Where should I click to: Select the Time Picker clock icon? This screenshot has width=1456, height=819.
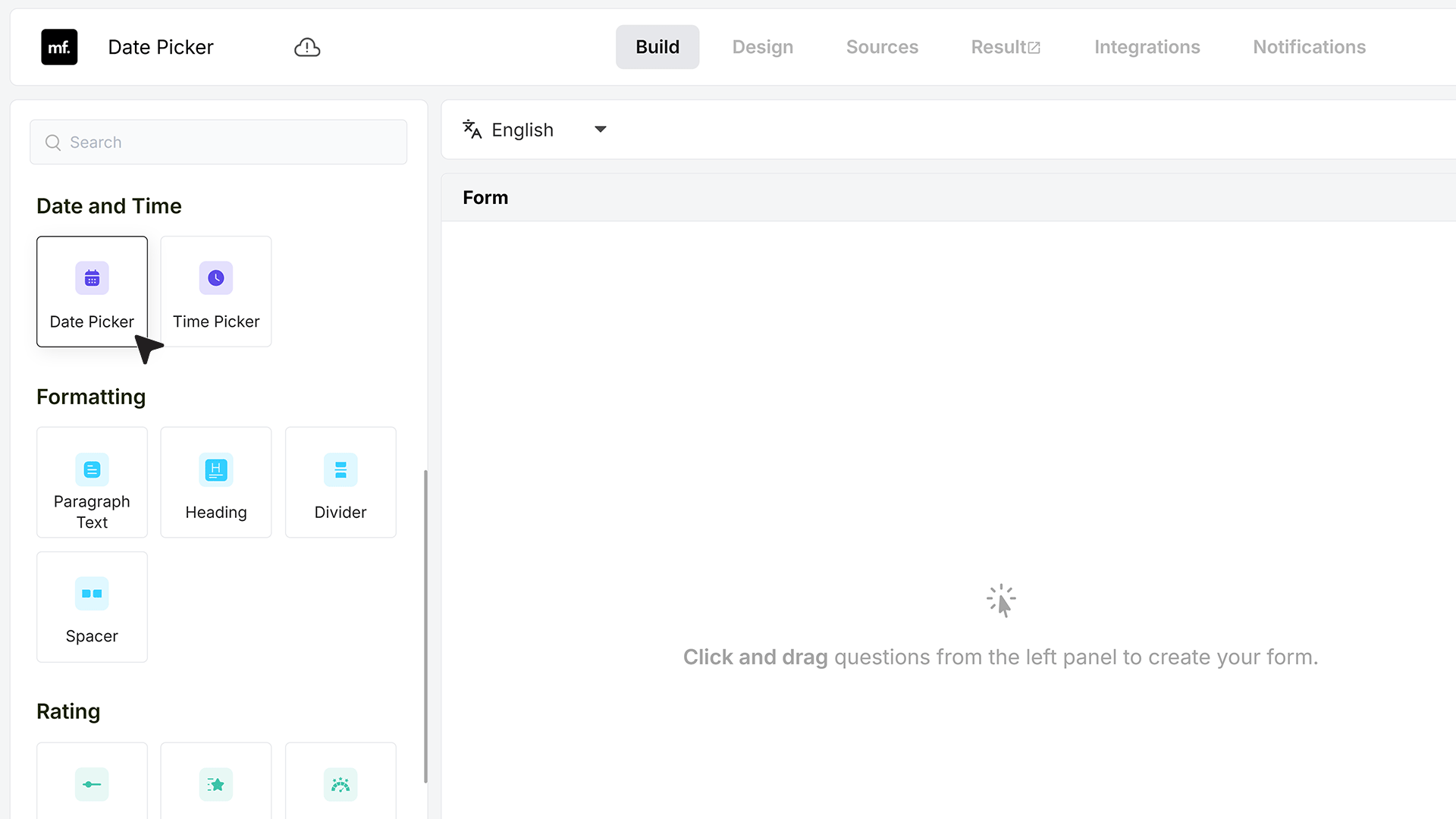point(216,278)
